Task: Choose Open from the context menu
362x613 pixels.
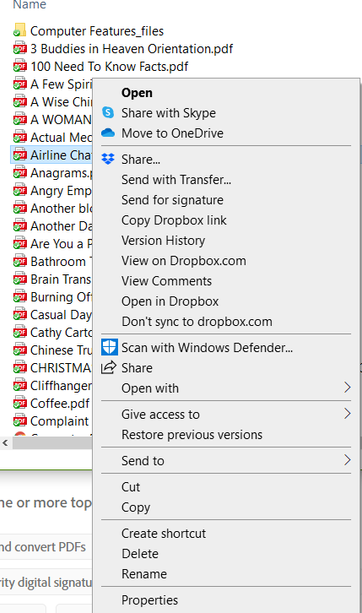Action: point(137,93)
